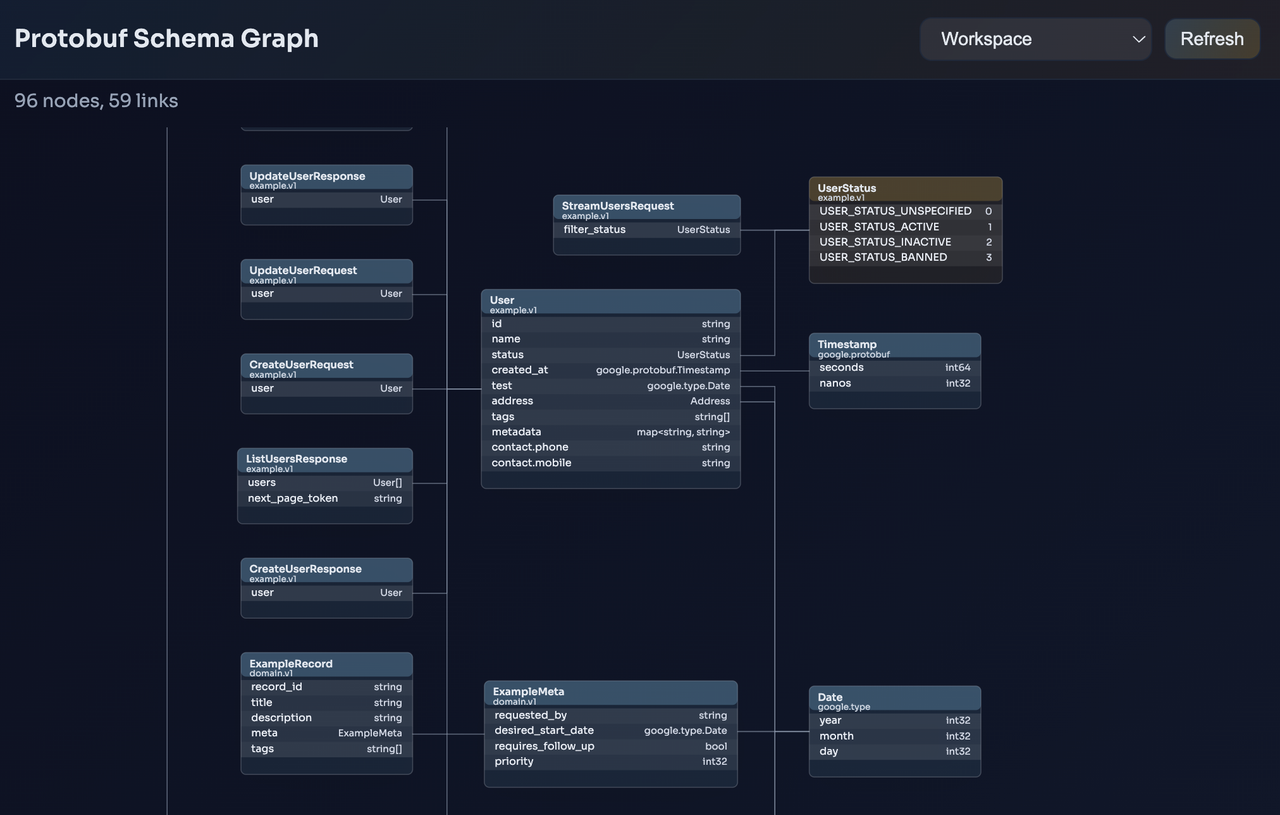Click the filter_status field in StreamUsersRequest
Image resolution: width=1280 pixels, height=815 pixels.
(x=646, y=229)
